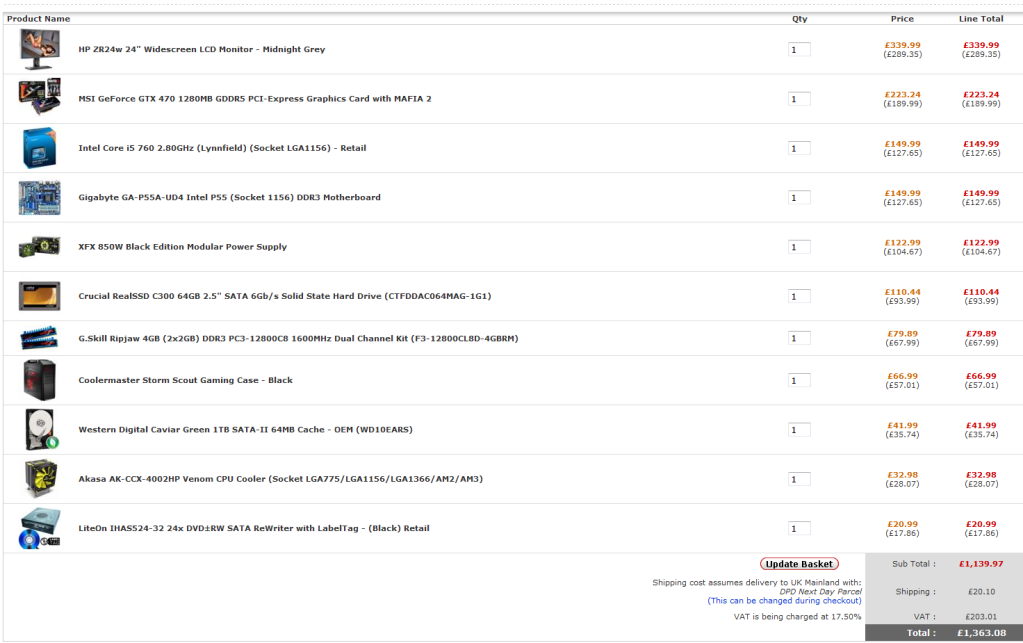The image size is (1023, 643).
Task: Click the Coolermaster Storm Scout quantity field
Action: (799, 380)
